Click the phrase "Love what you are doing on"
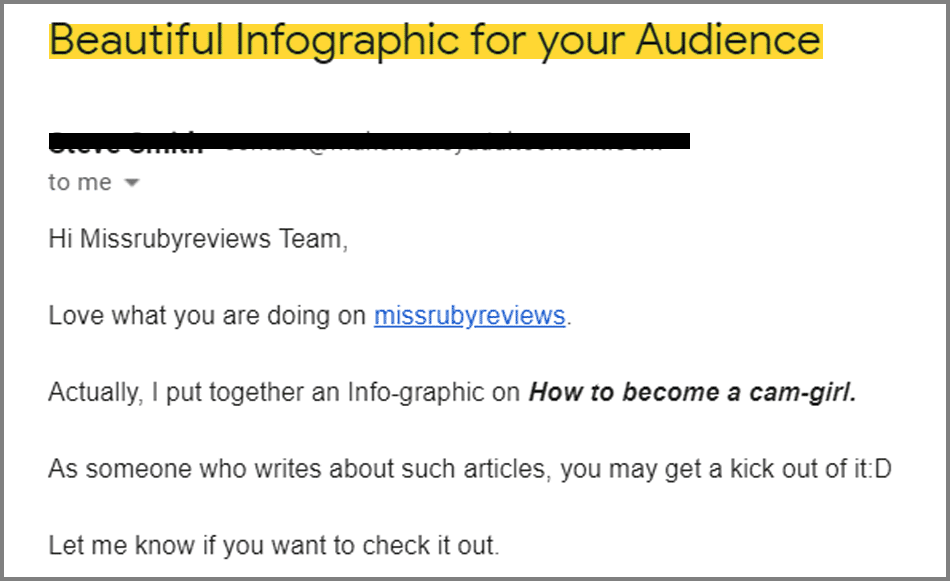The height and width of the screenshot is (581, 950). 207,316
